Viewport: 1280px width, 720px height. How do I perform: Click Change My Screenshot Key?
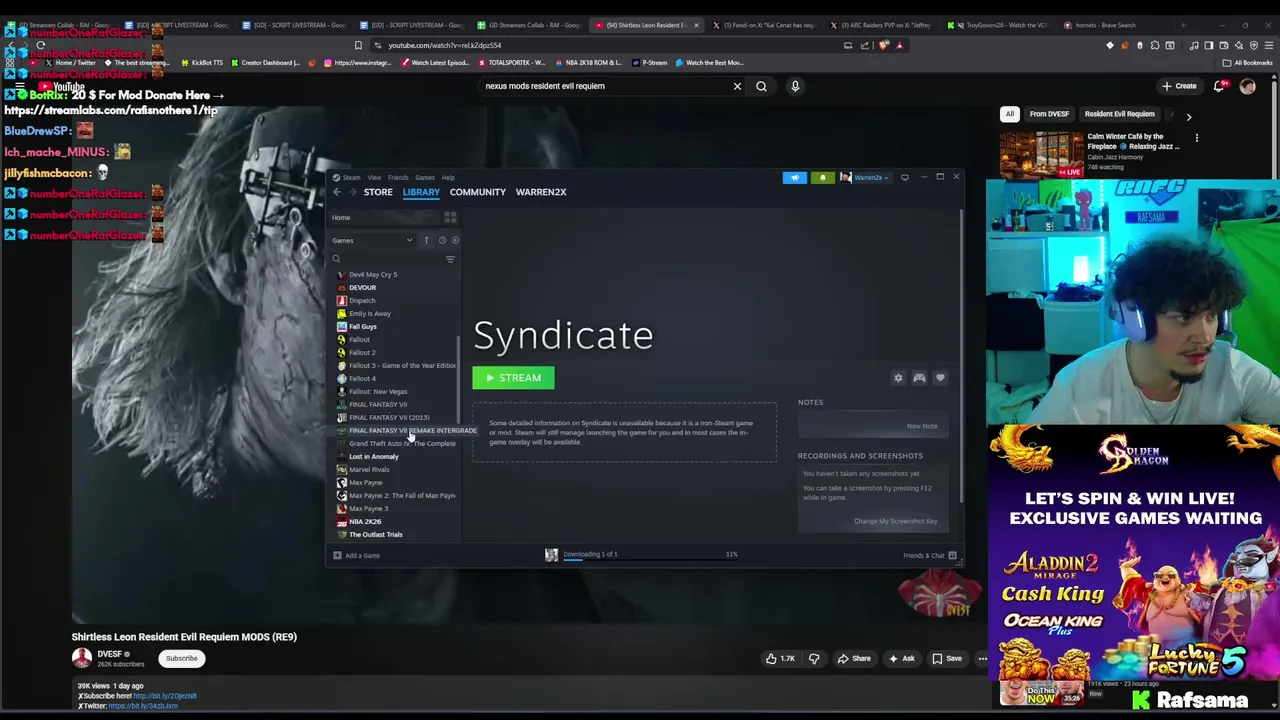895,521
